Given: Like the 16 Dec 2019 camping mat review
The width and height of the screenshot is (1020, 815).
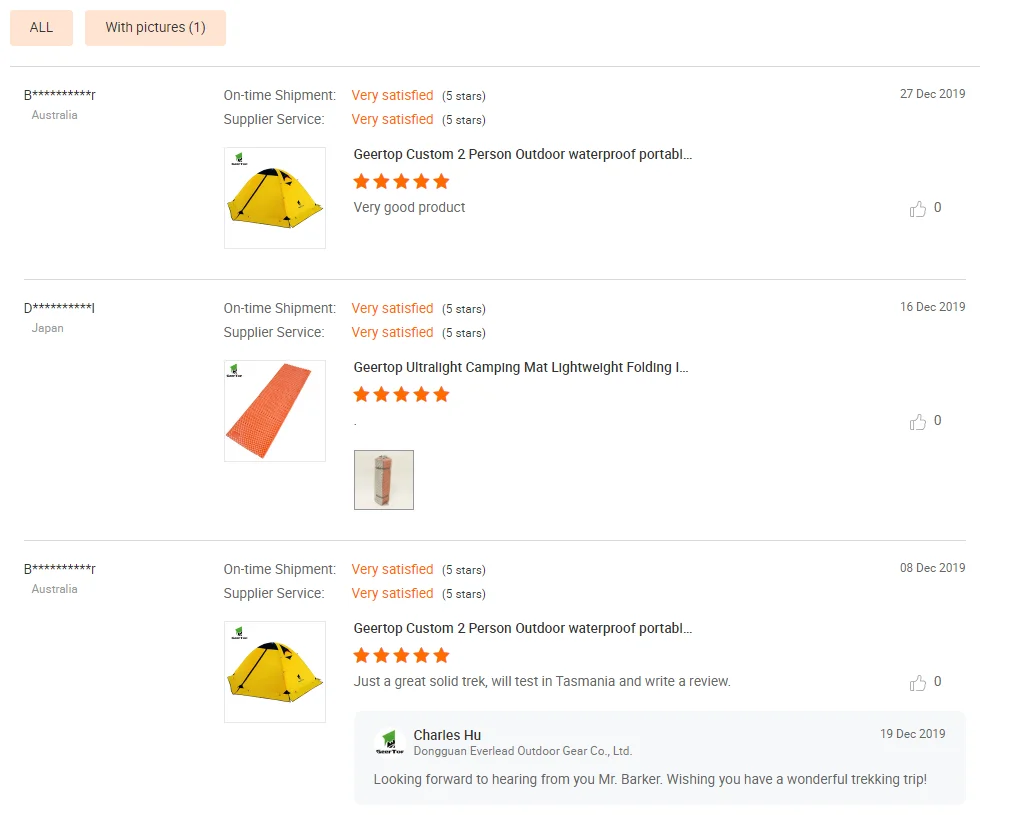Looking at the screenshot, I should (x=918, y=422).
